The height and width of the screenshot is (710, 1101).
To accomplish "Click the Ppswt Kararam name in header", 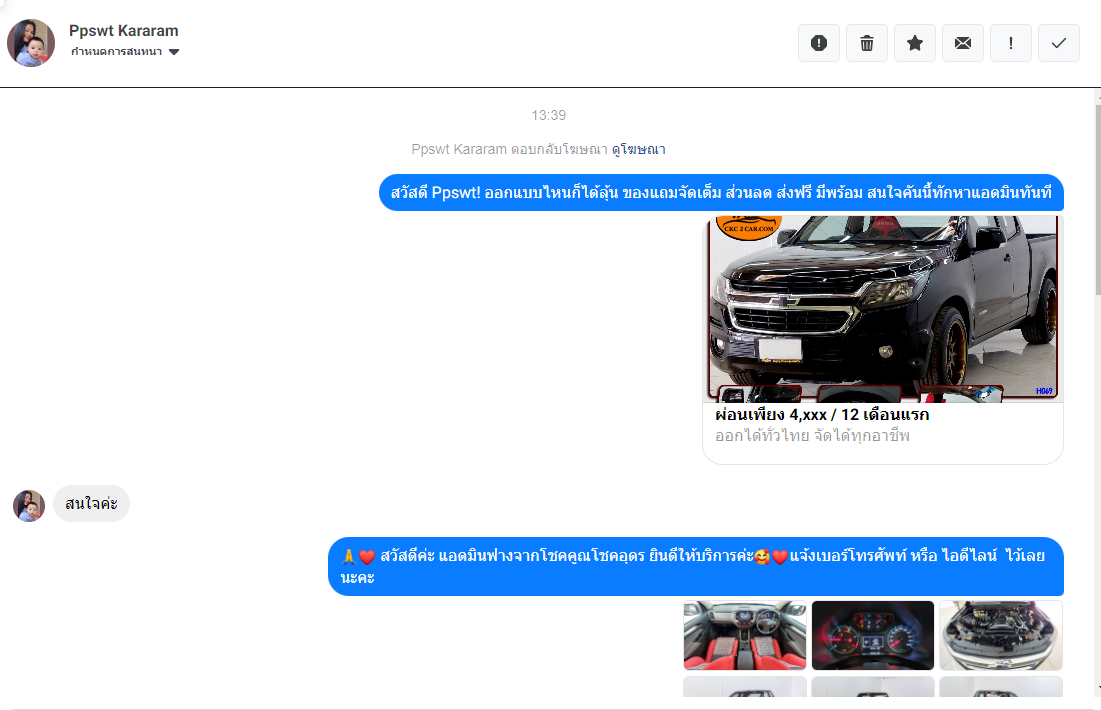I will pos(124,31).
